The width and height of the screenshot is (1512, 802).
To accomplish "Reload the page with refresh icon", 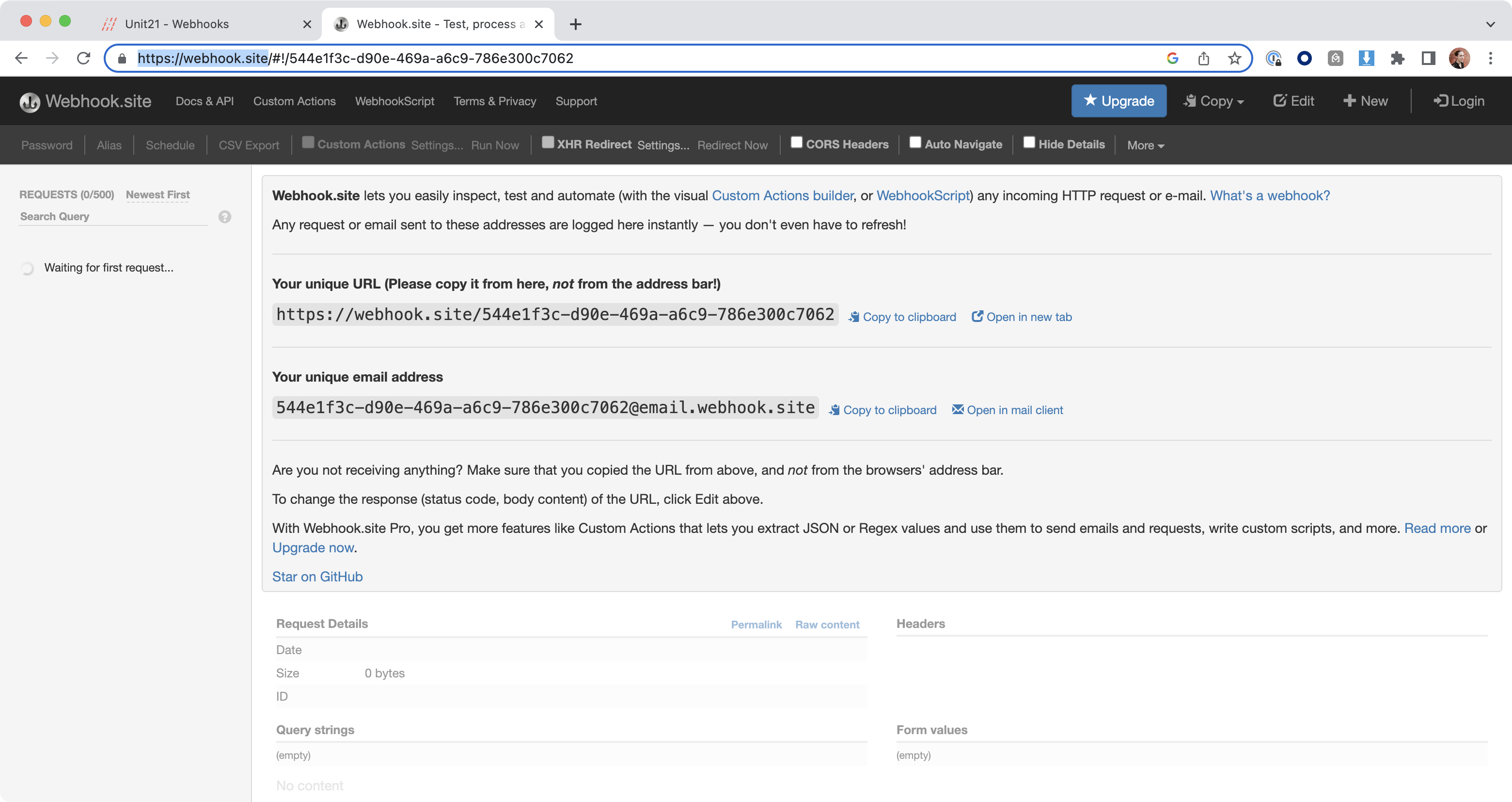I will tap(83, 58).
